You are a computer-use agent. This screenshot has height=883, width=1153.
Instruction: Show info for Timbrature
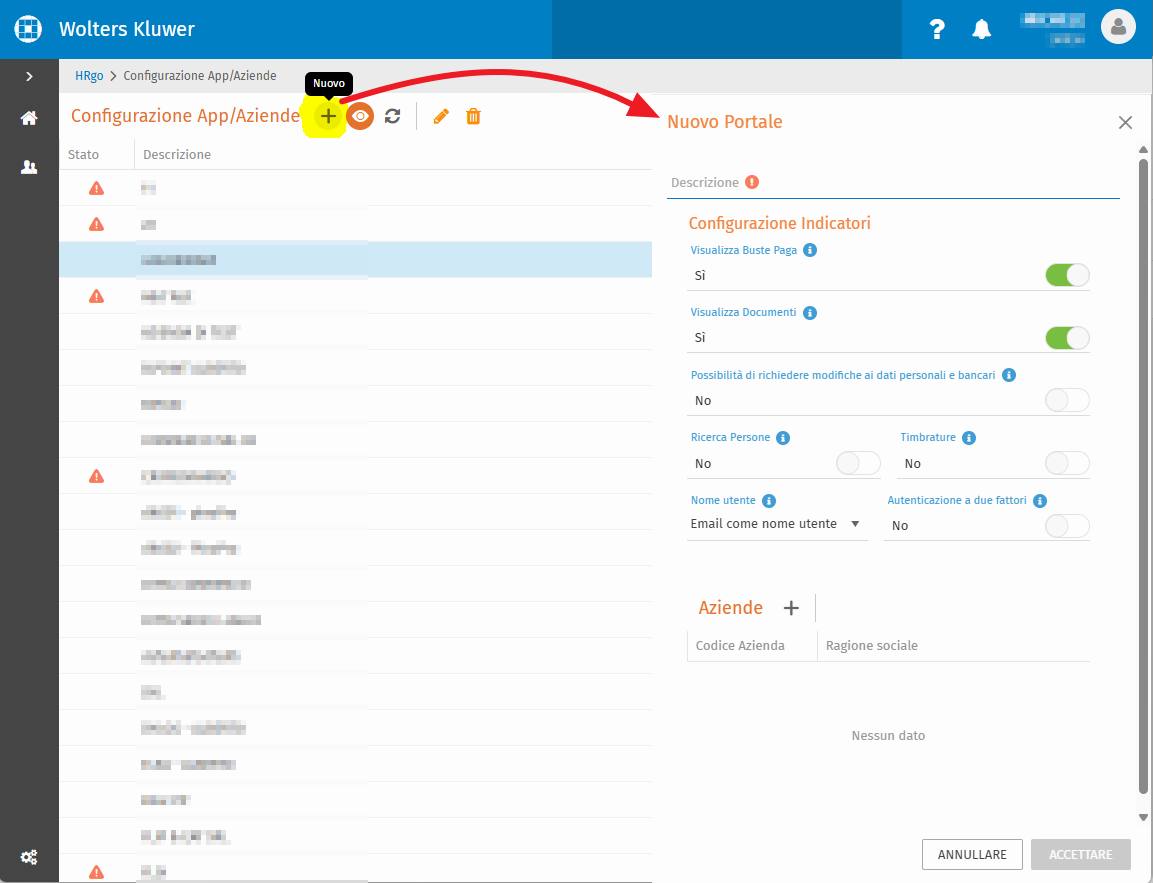(x=969, y=437)
